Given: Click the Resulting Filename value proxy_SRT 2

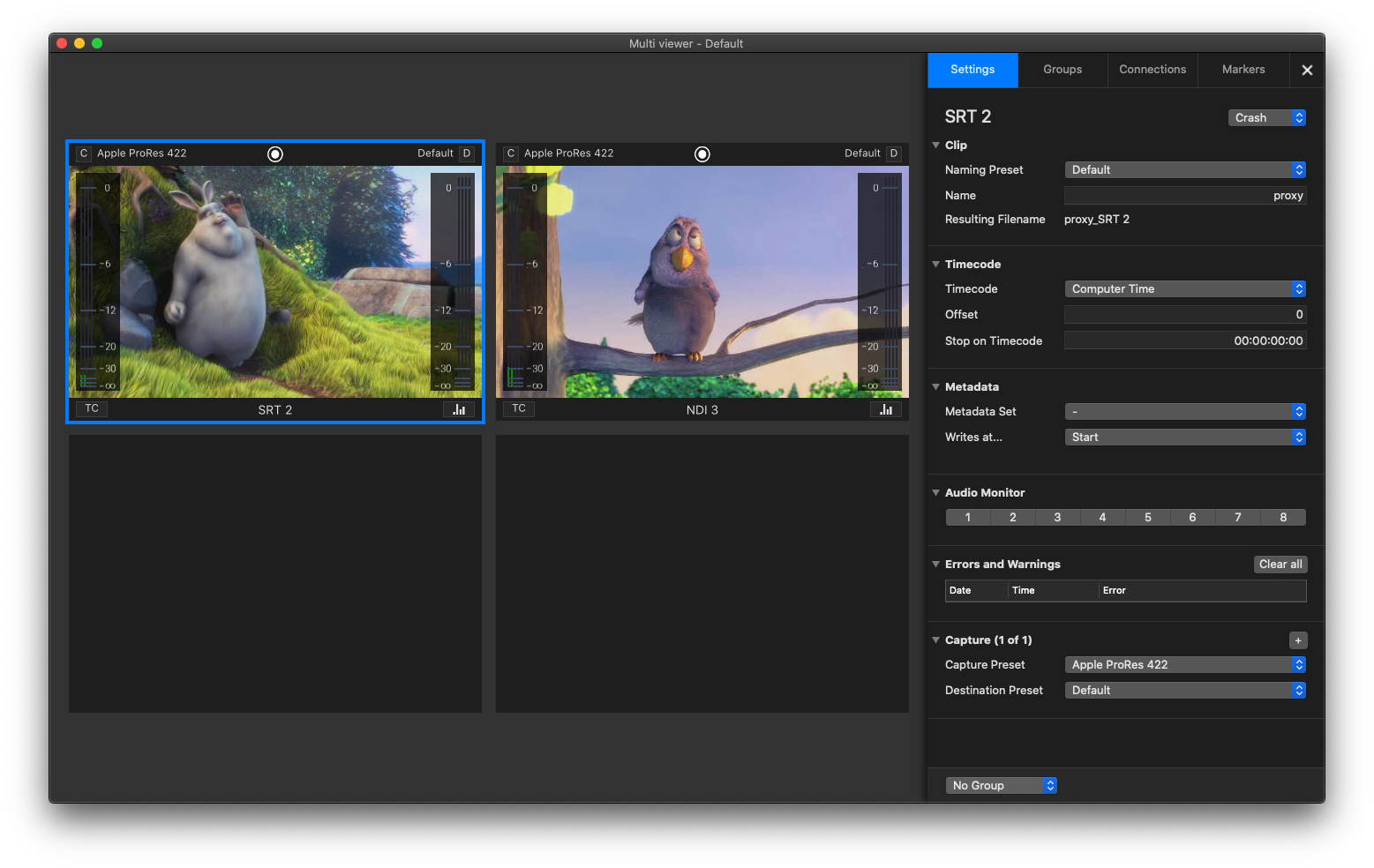Looking at the screenshot, I should (x=1097, y=220).
